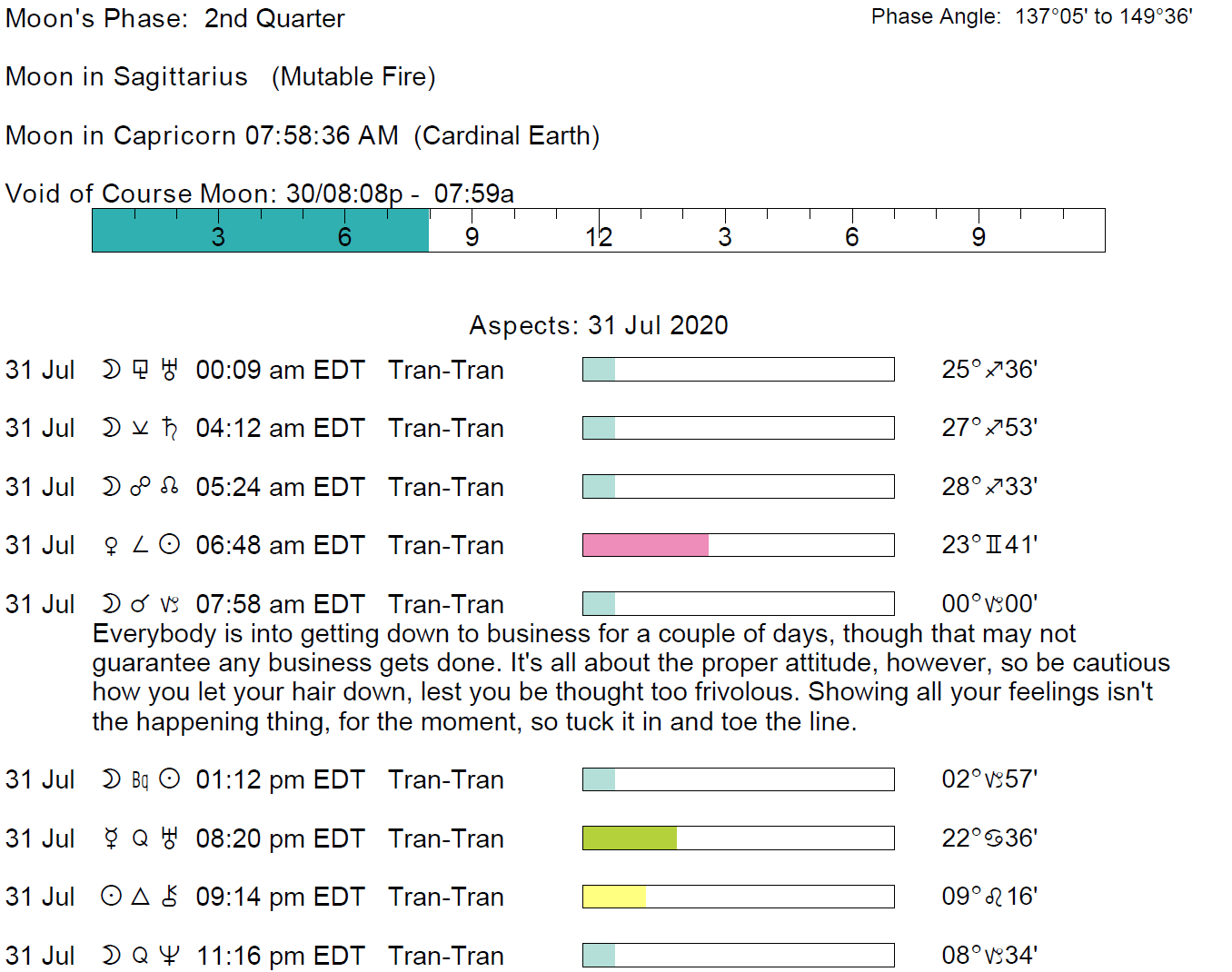Click the trine triangle symbol at 09:14 pm
The height and width of the screenshot is (972, 1232).
click(140, 897)
